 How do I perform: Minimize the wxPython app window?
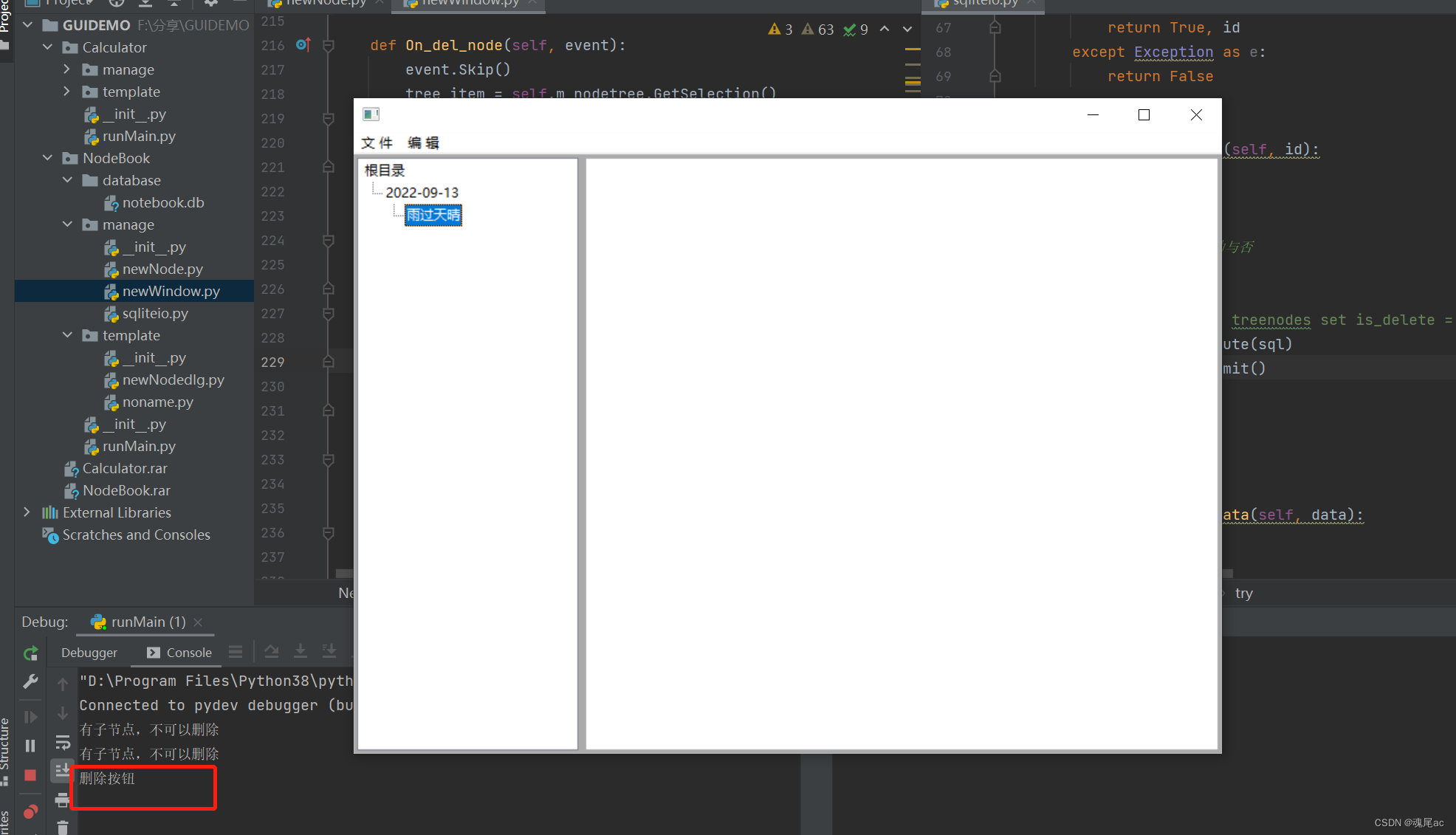tap(1093, 114)
